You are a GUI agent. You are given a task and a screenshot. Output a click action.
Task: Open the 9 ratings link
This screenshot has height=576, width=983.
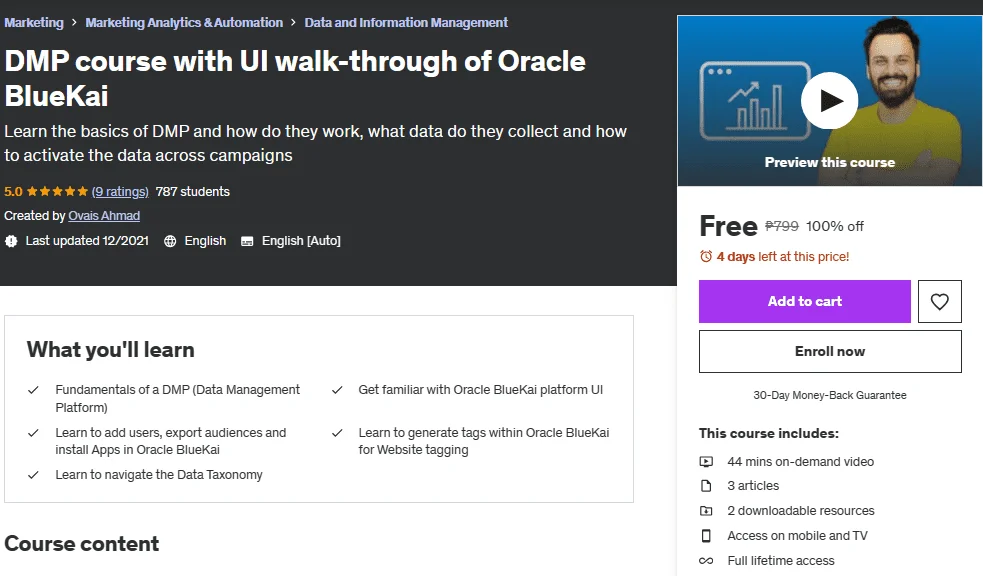coord(120,192)
